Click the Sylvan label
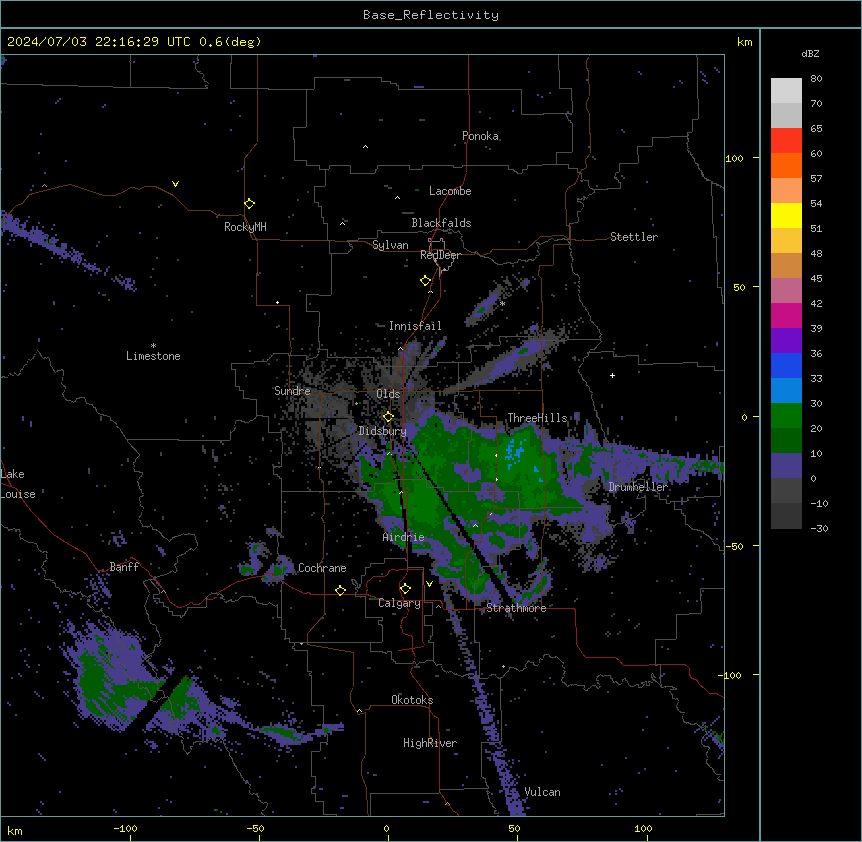Screen dimensions: 862x842 point(390,245)
